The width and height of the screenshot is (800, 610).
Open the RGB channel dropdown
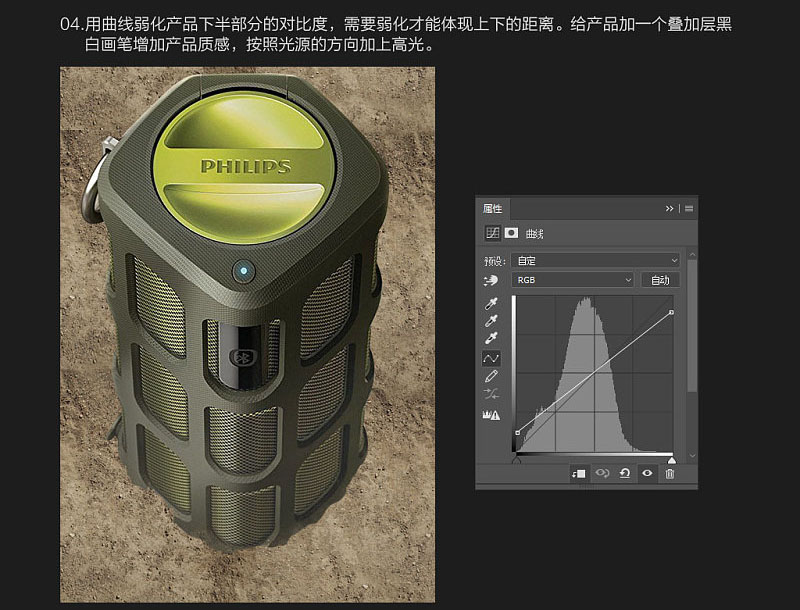tap(573, 281)
